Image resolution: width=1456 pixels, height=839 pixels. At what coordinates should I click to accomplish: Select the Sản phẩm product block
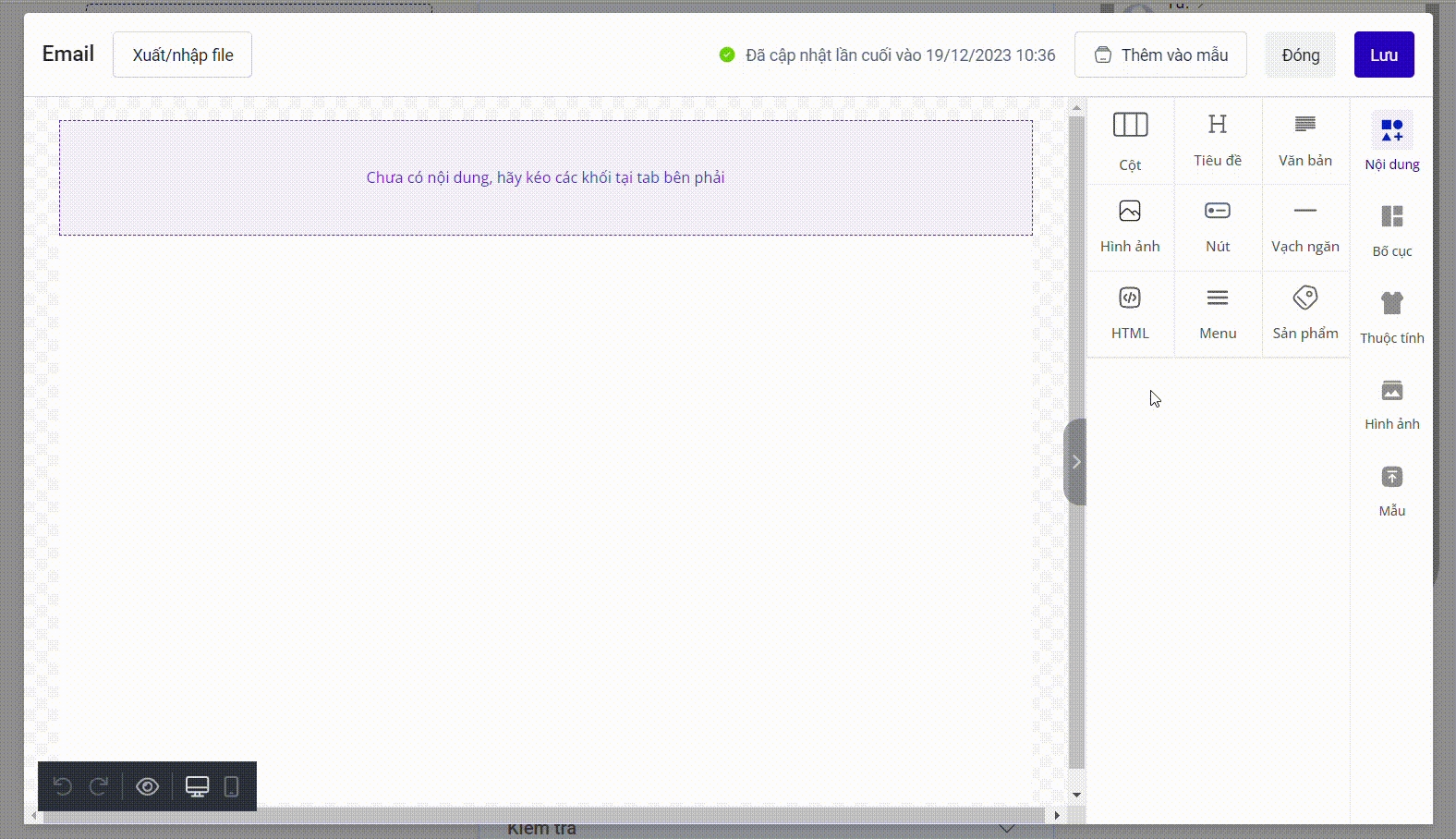click(x=1304, y=313)
